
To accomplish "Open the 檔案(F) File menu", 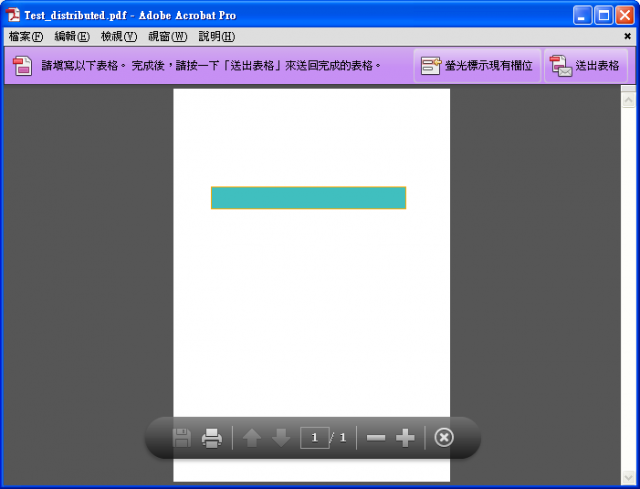I will point(26,37).
